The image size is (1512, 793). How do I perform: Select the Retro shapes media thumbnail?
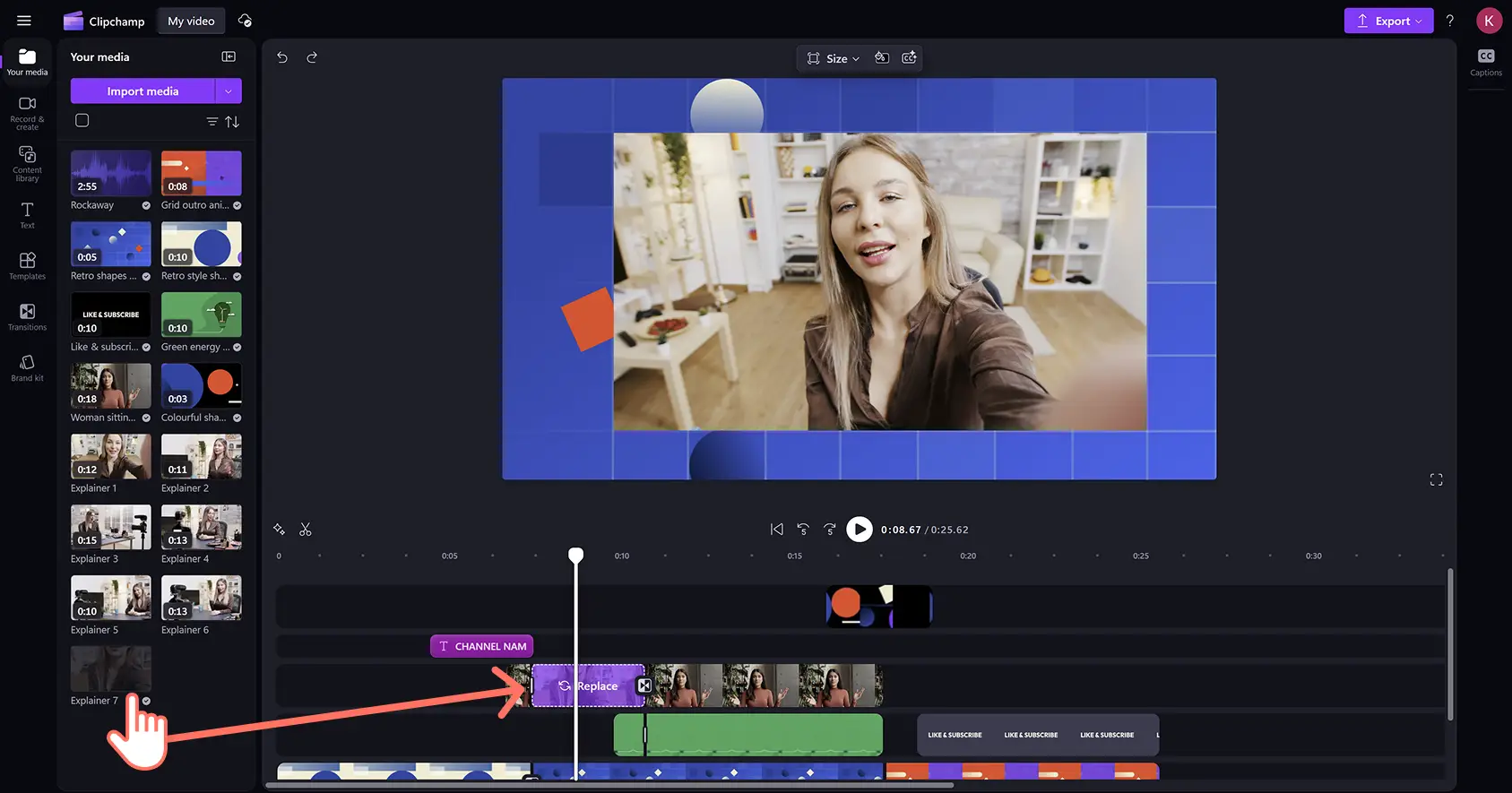[x=111, y=244]
